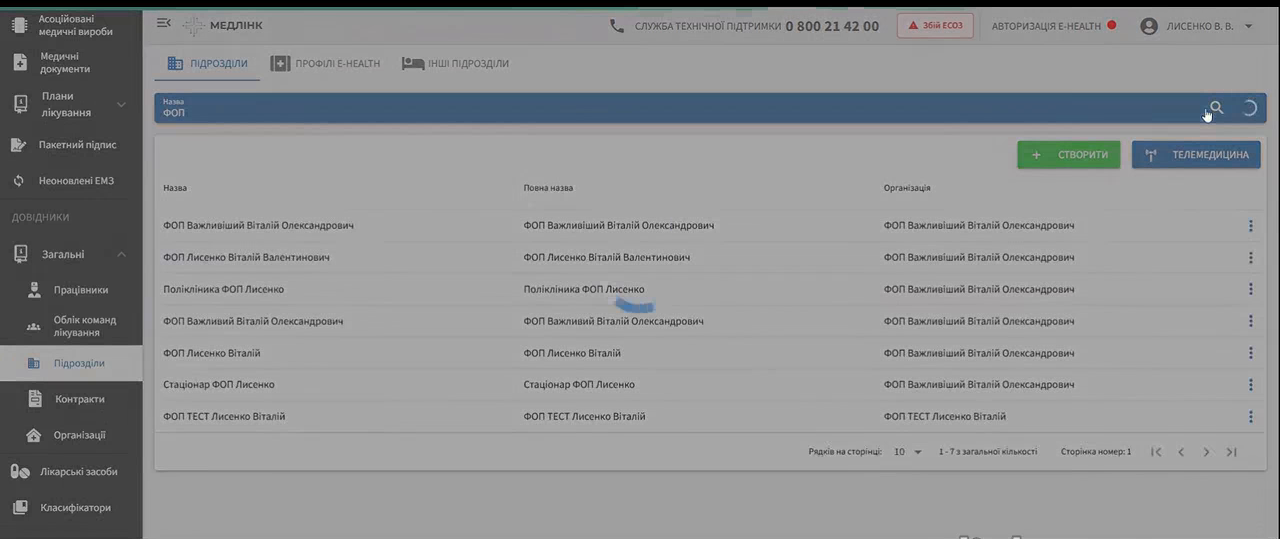1280x539 pixels.
Task: Open row menu for ФОП Важливіший Віталій Олександрович
Action: tap(1250, 226)
